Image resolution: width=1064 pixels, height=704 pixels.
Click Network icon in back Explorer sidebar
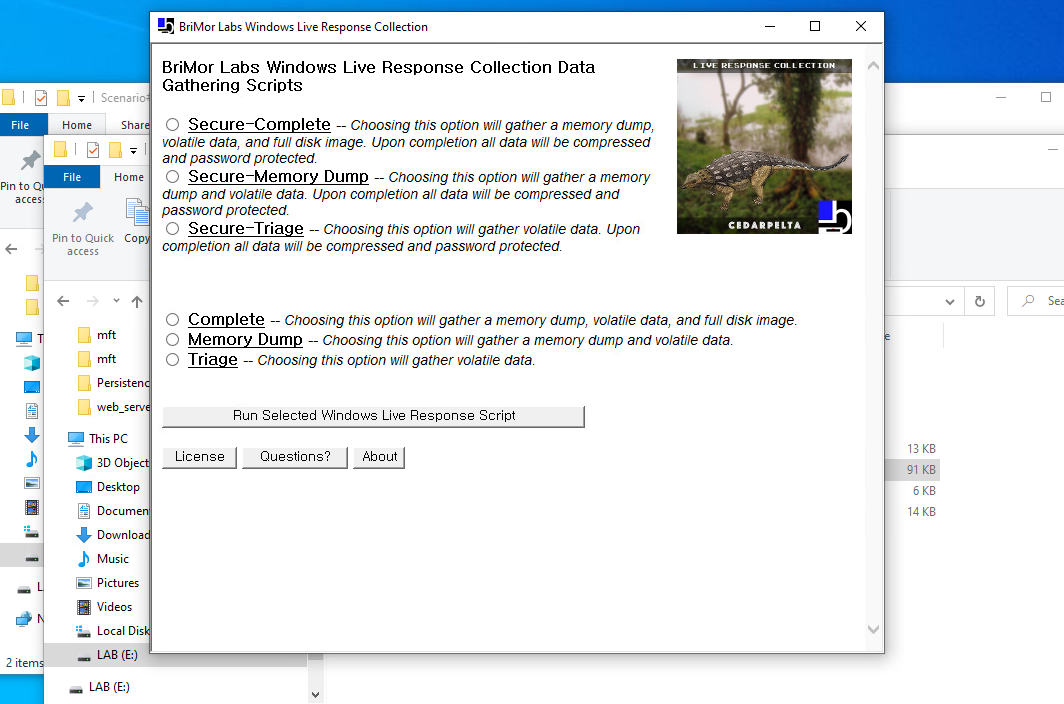point(24,618)
